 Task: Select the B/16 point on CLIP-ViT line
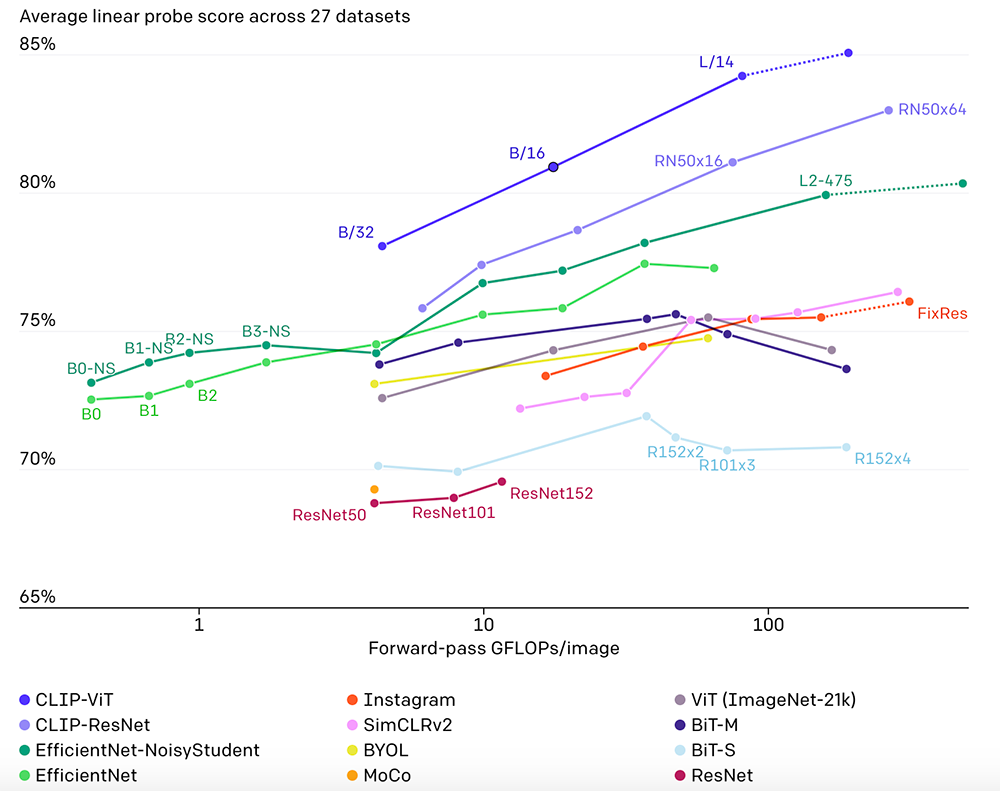tap(553, 167)
